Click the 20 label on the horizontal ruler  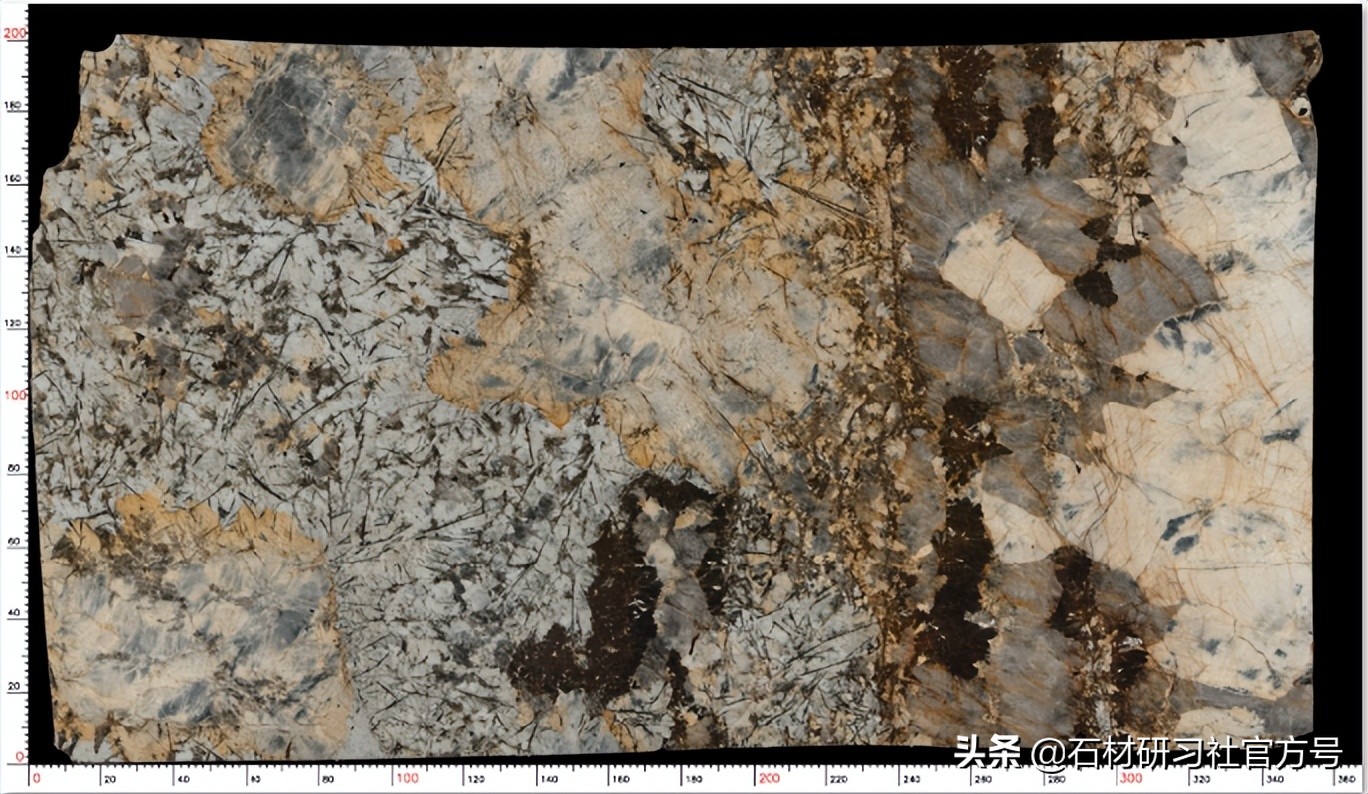click(x=109, y=778)
